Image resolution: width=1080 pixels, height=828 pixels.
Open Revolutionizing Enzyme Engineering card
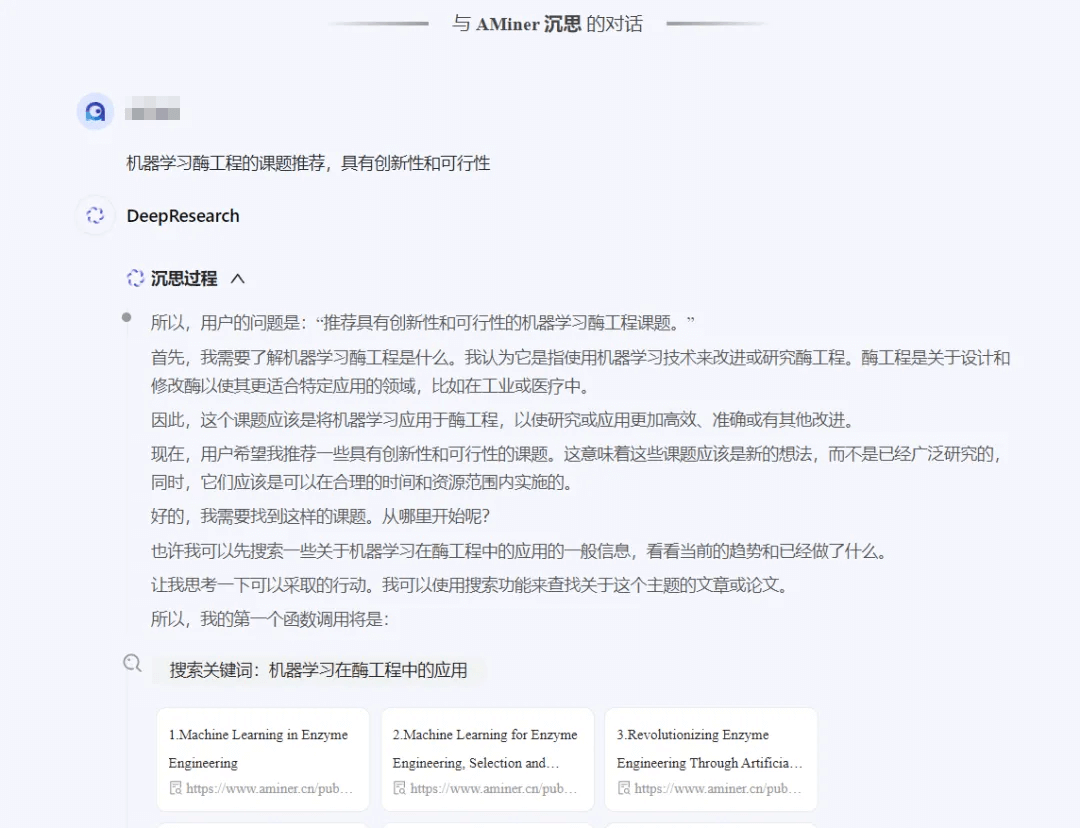point(712,759)
